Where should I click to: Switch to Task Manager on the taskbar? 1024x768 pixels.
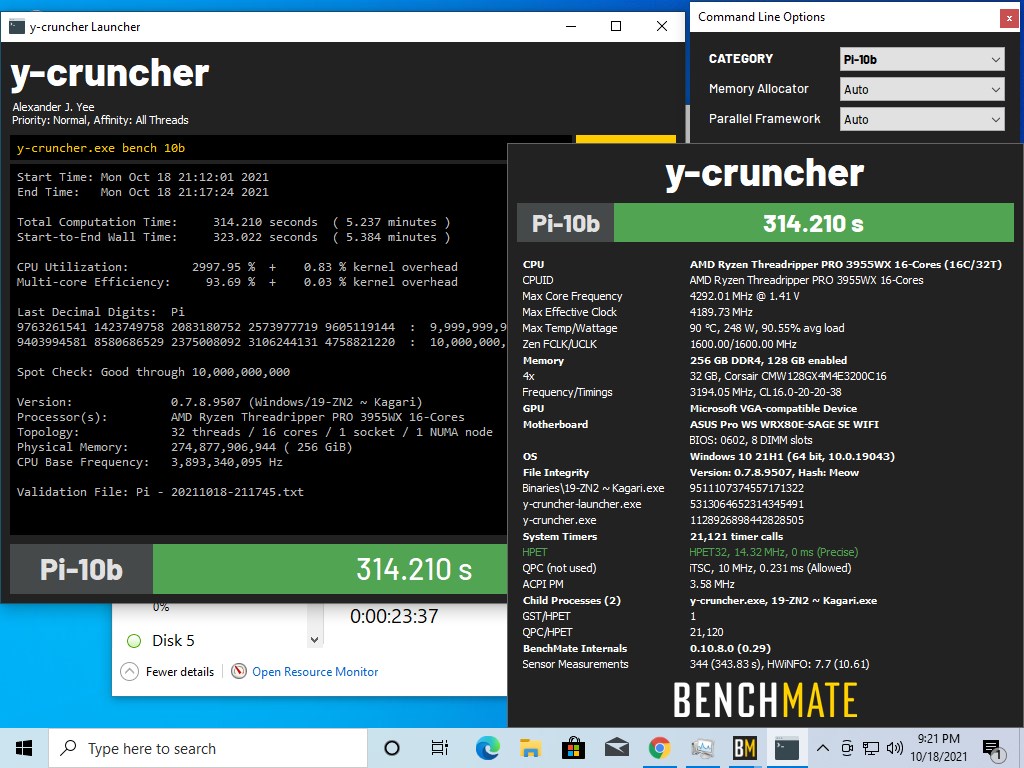703,748
